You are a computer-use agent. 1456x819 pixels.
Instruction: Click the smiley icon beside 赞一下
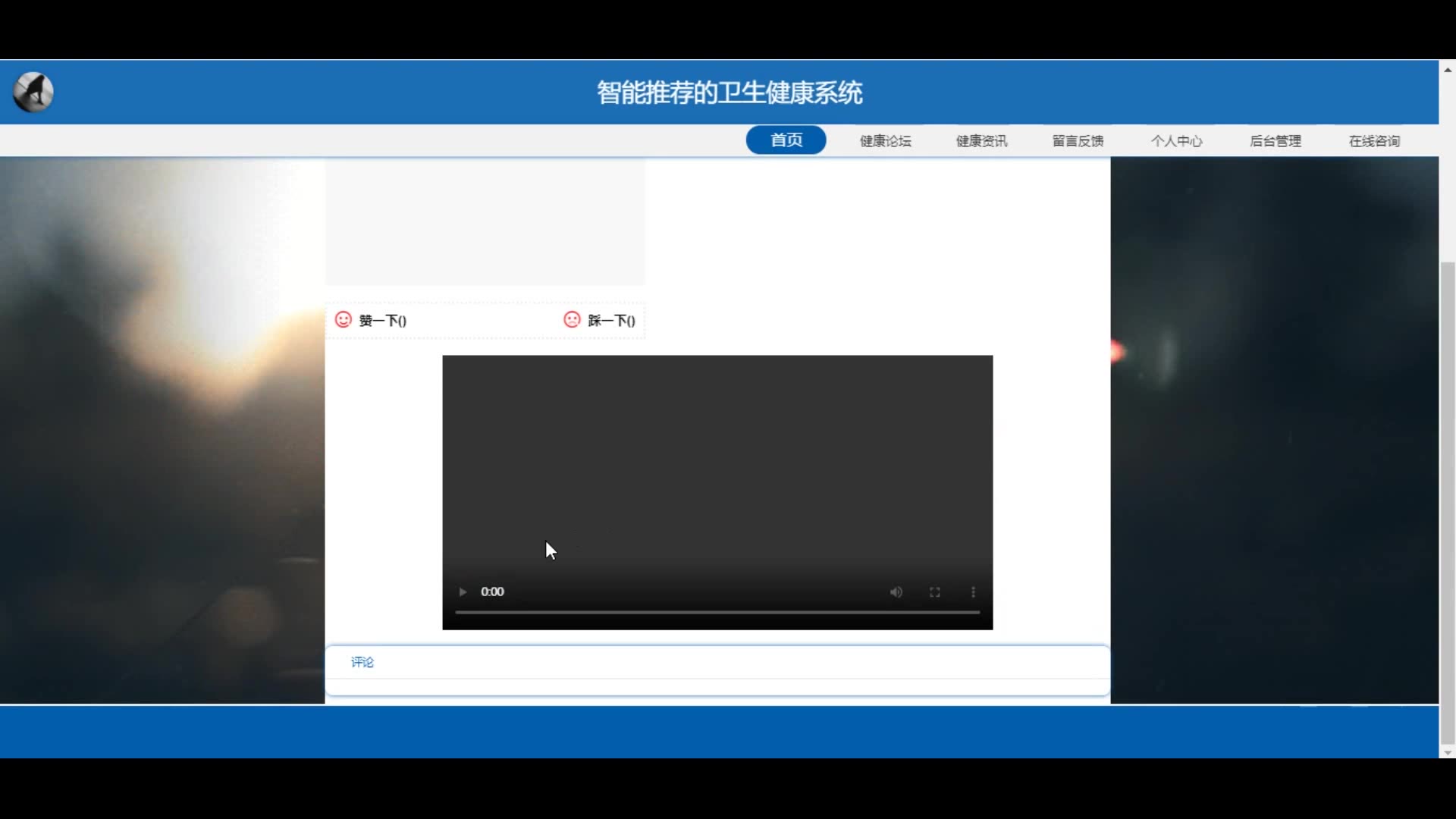pos(344,319)
